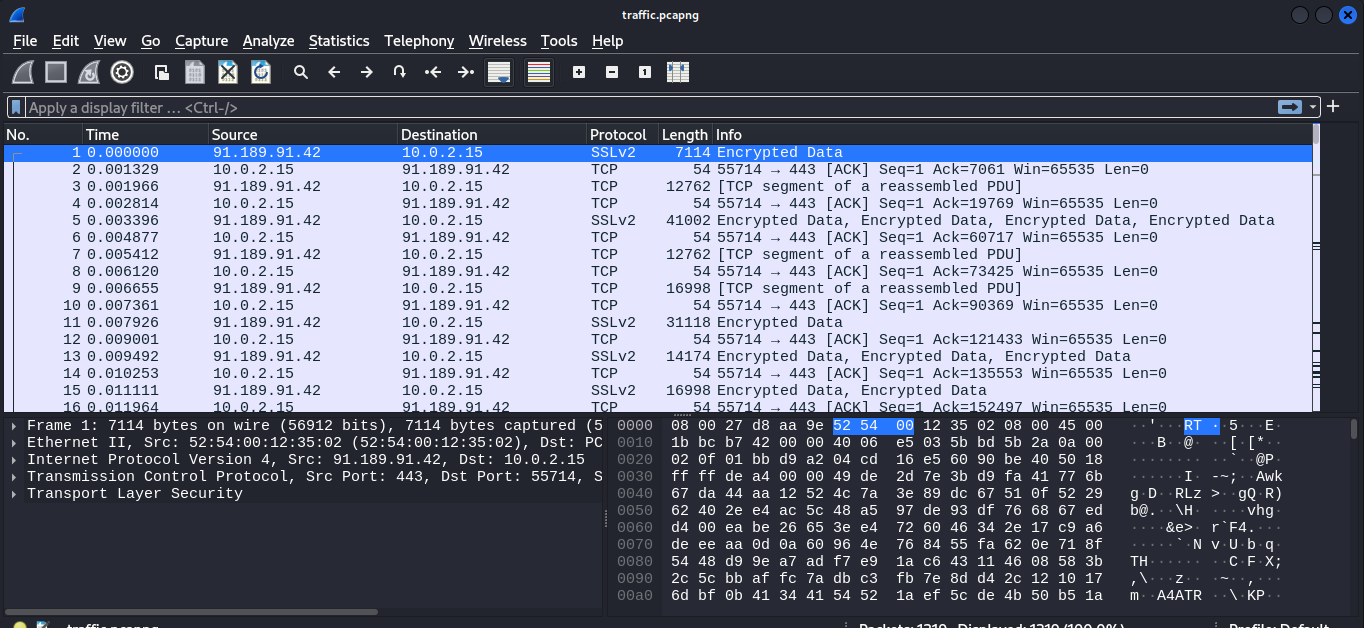The image size is (1364, 628).
Task: Open the Telephony menu
Action: 419,41
